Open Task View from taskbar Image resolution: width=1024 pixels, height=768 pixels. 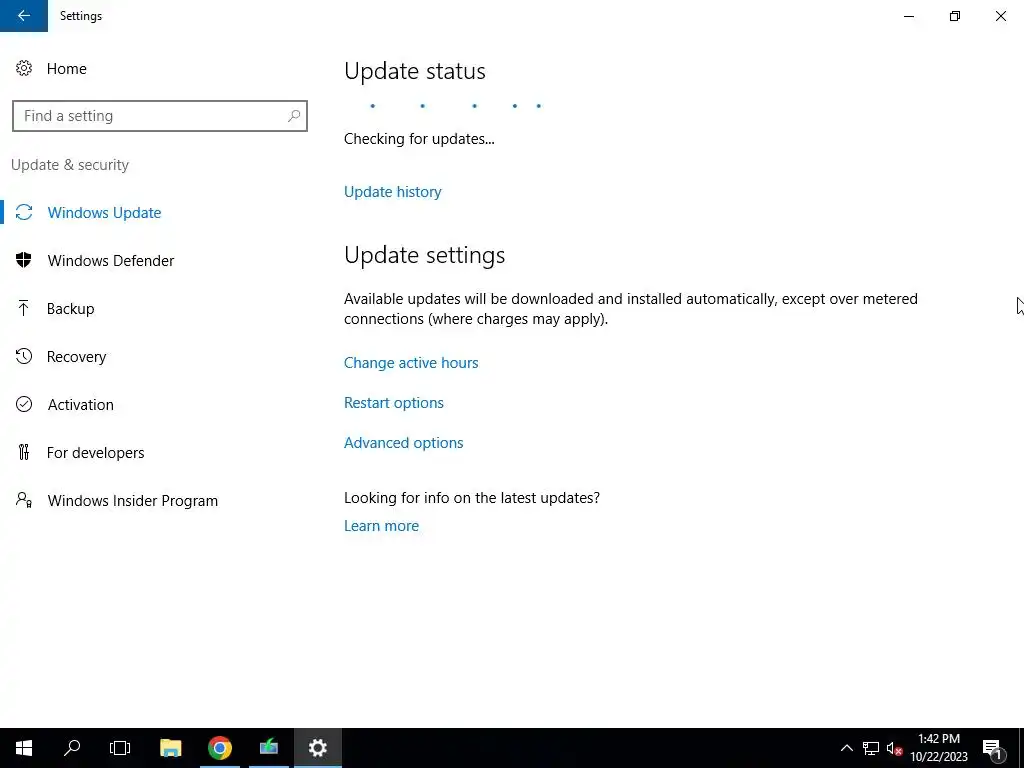[120, 748]
